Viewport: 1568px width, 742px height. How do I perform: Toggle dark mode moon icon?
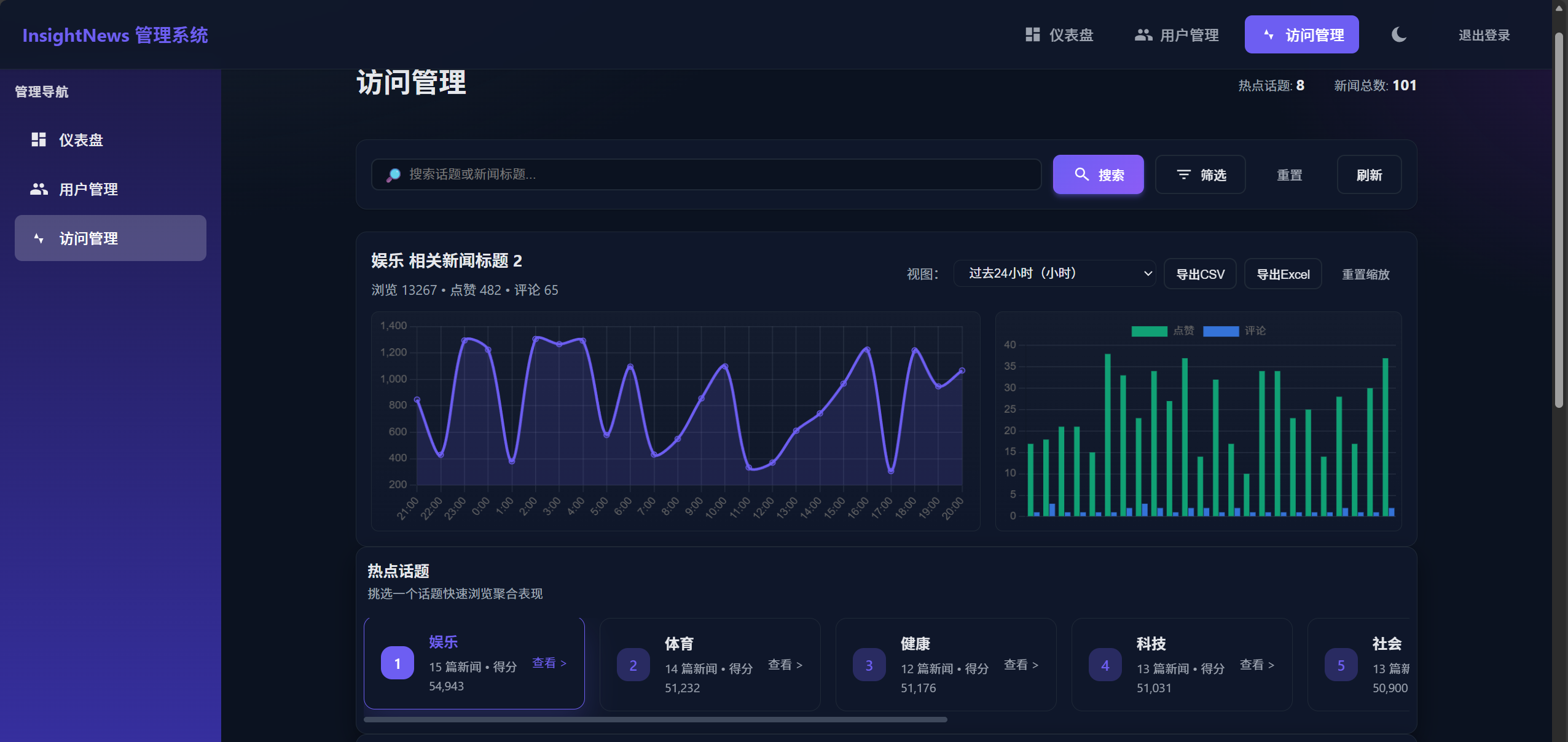(x=1399, y=34)
